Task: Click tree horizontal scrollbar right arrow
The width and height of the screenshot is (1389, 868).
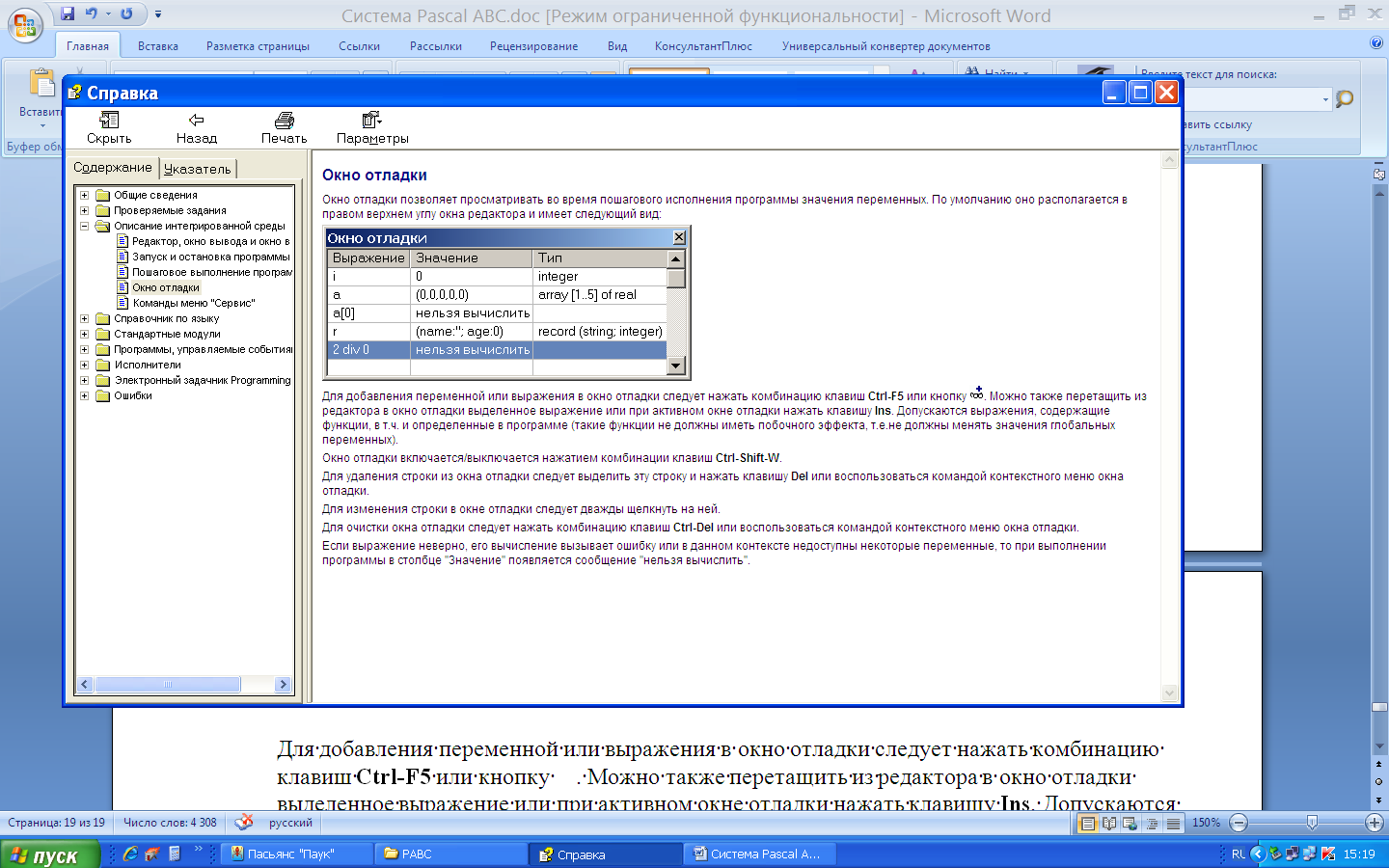Action: (x=283, y=684)
